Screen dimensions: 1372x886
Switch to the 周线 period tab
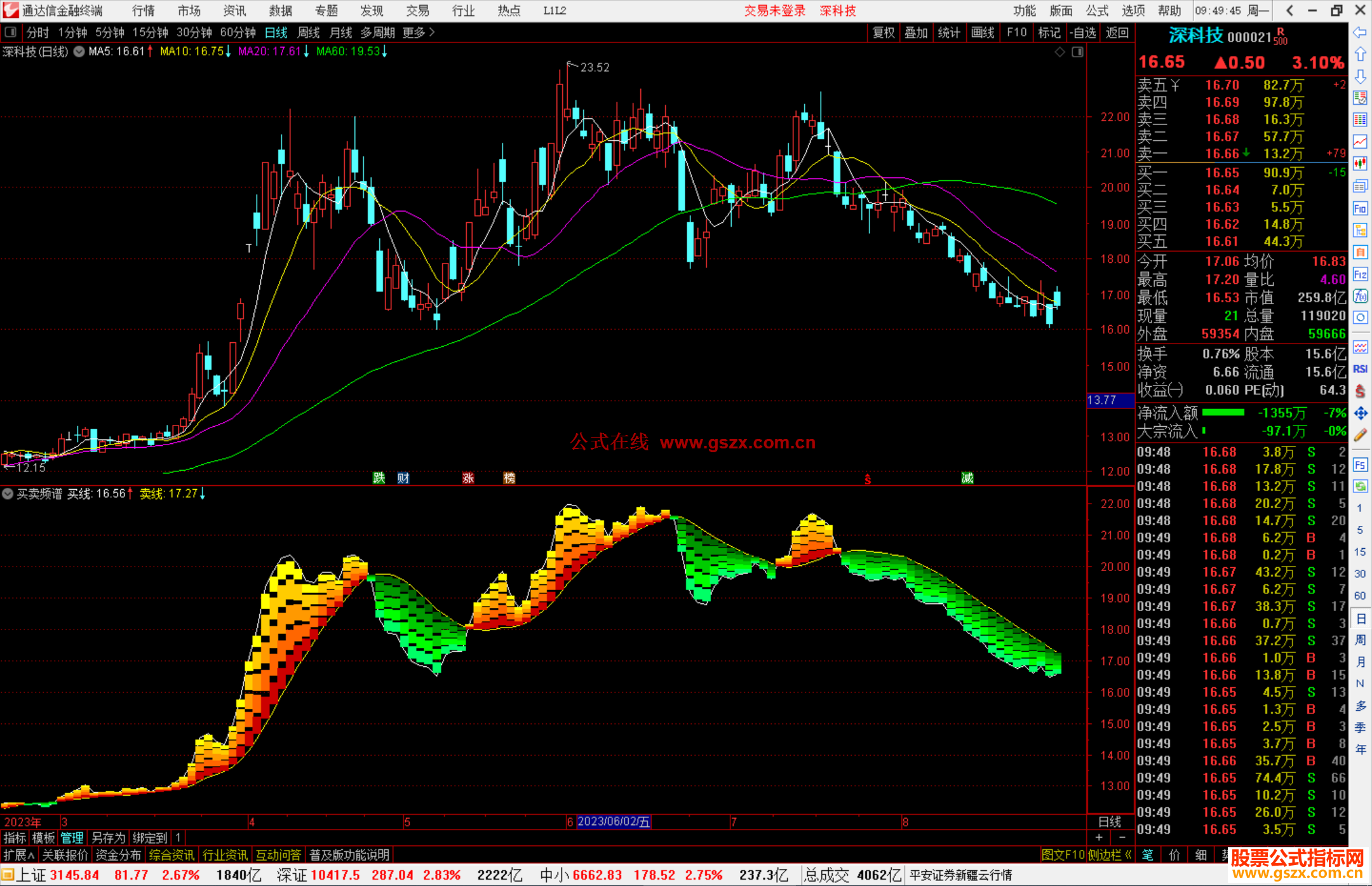pos(309,32)
